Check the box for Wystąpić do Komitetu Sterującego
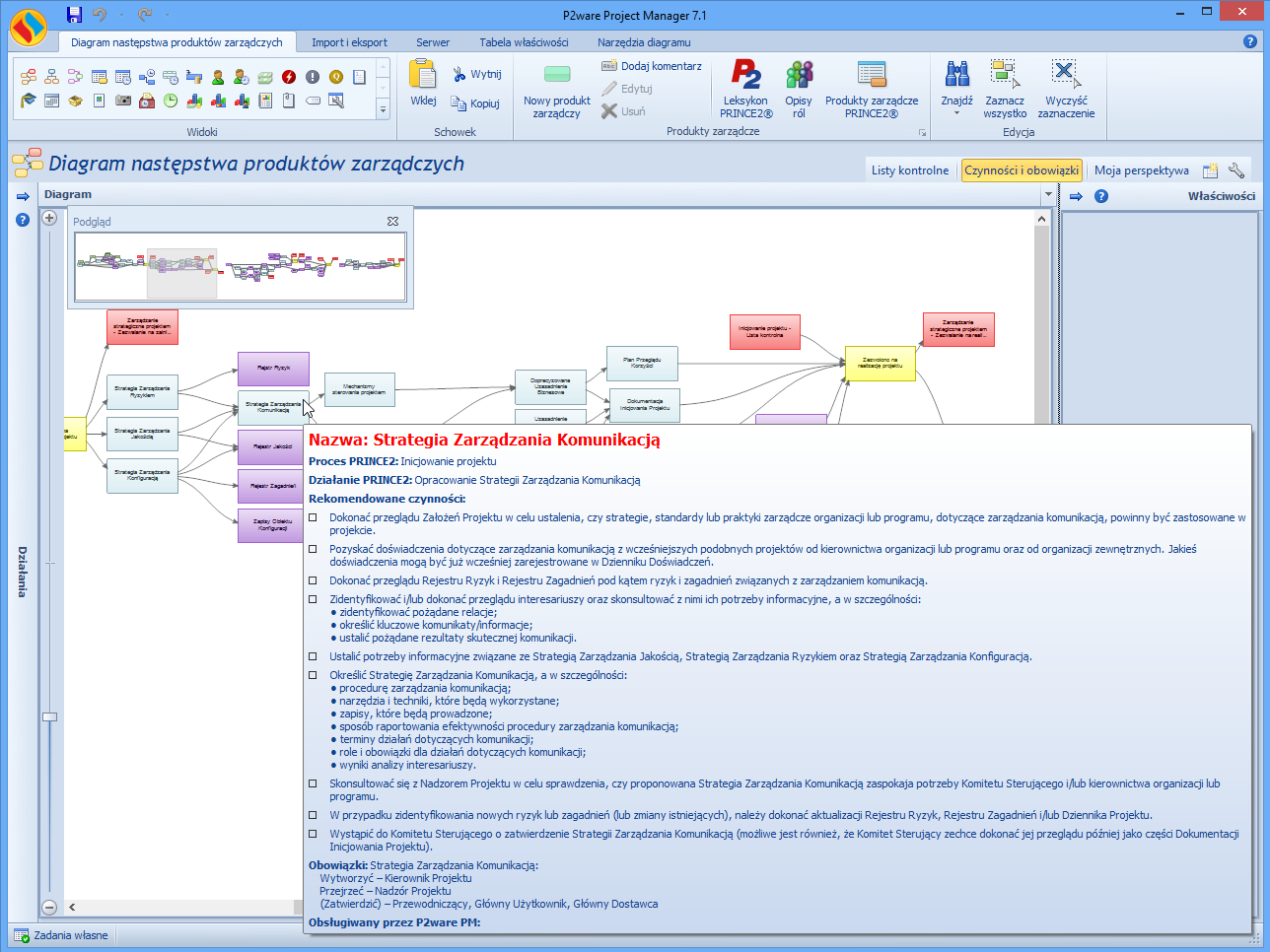Viewport: 1270px width, 952px height. tap(313, 834)
